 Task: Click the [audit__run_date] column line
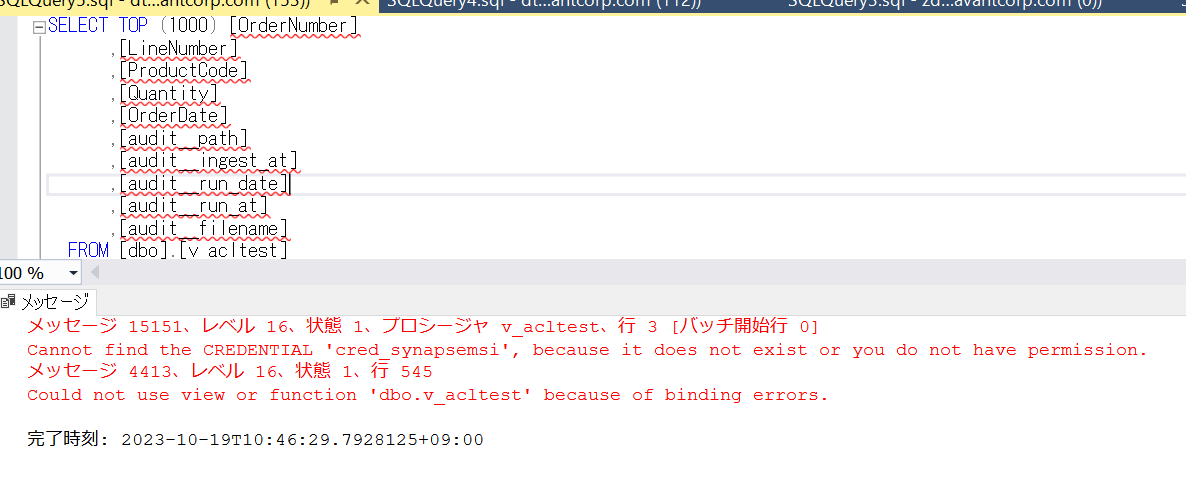[x=204, y=184]
